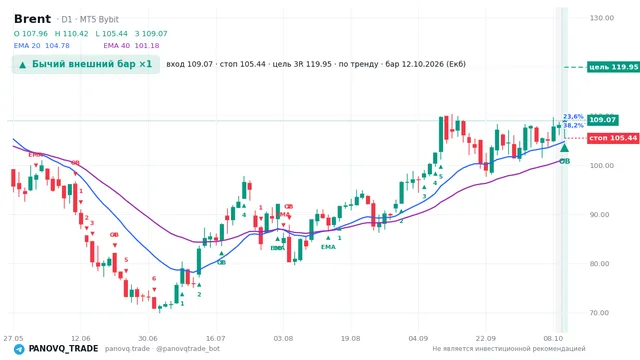
Task: Click the 100.00 price axis label
Action: (602, 166)
